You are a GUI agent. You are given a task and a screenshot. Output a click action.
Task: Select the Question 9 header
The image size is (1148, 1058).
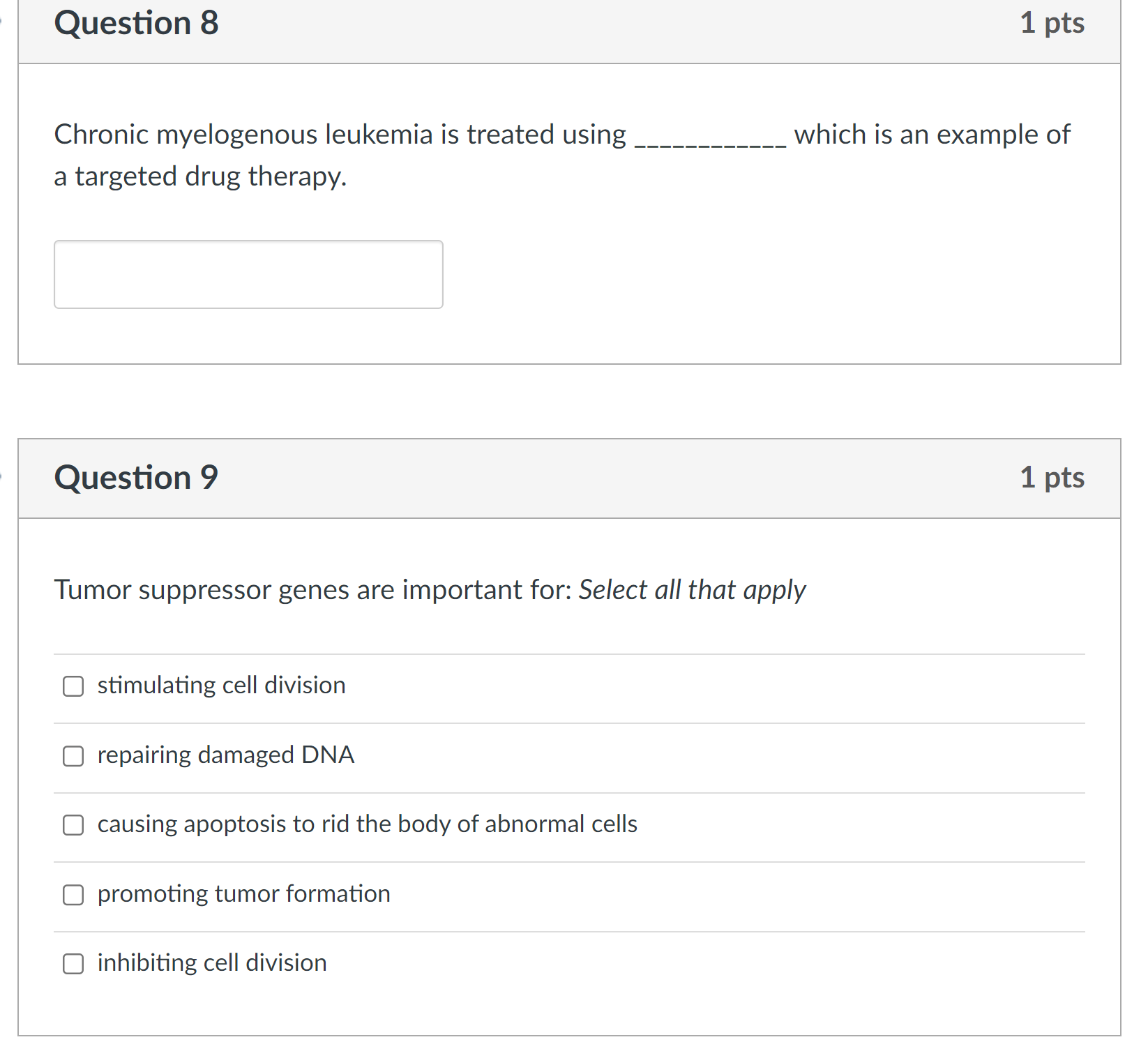137,477
